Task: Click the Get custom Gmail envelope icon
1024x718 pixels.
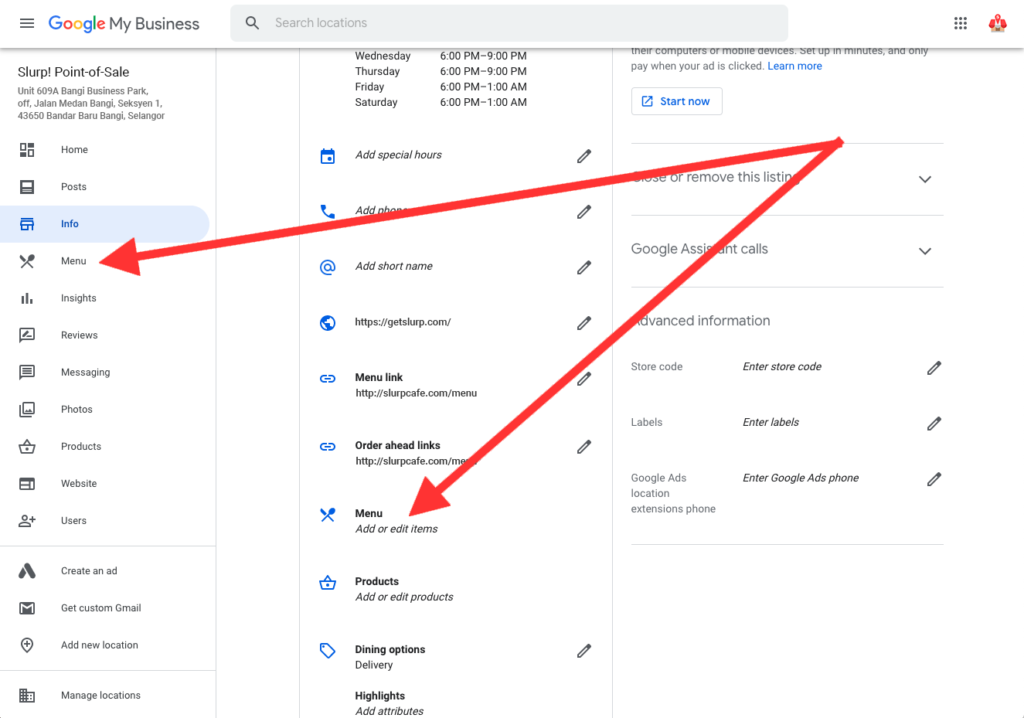Action: tap(27, 608)
